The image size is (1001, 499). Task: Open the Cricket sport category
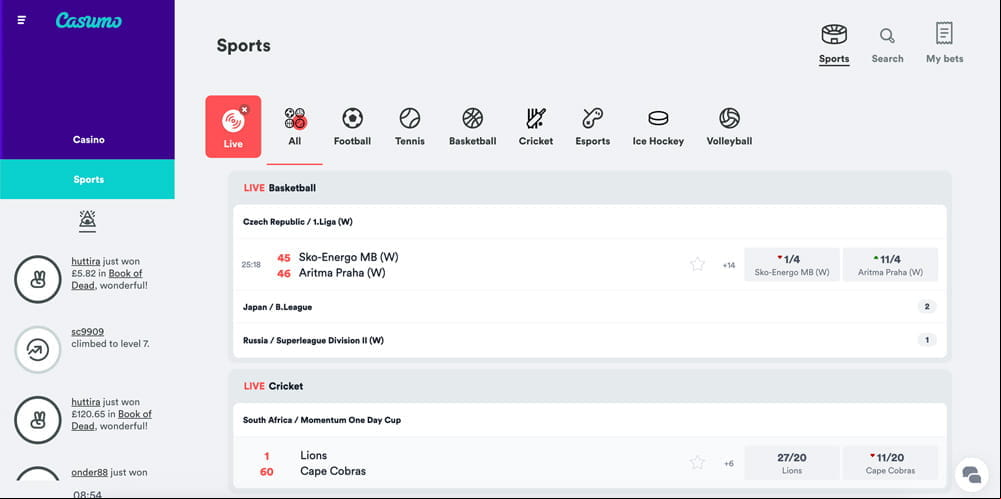click(x=536, y=127)
